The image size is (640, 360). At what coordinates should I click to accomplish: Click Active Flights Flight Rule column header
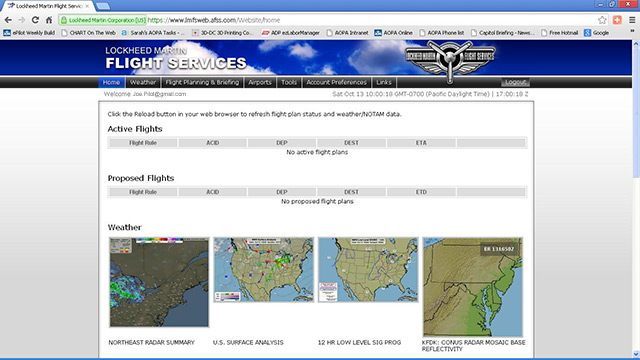[x=143, y=143]
